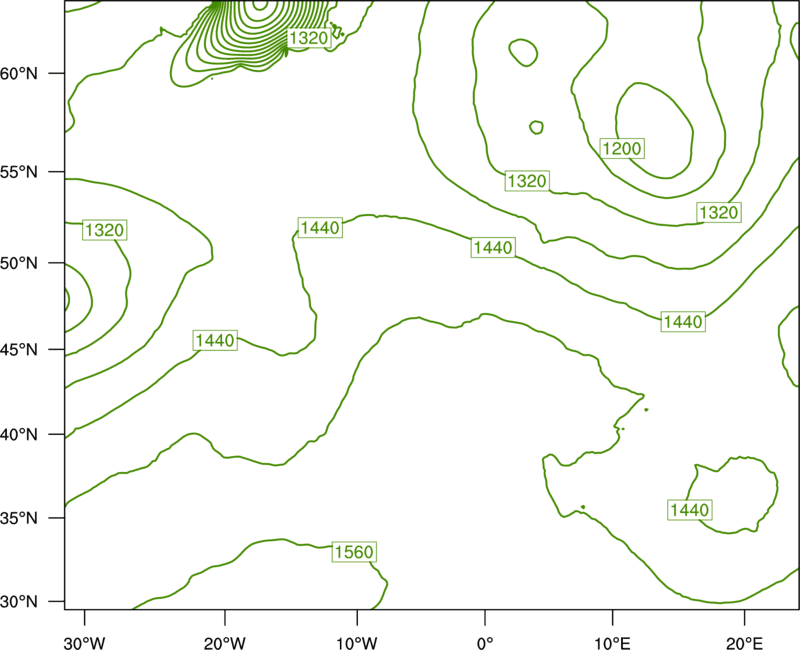Click the 1440 label near 0° longitude
800x650 pixels.
[x=493, y=247]
